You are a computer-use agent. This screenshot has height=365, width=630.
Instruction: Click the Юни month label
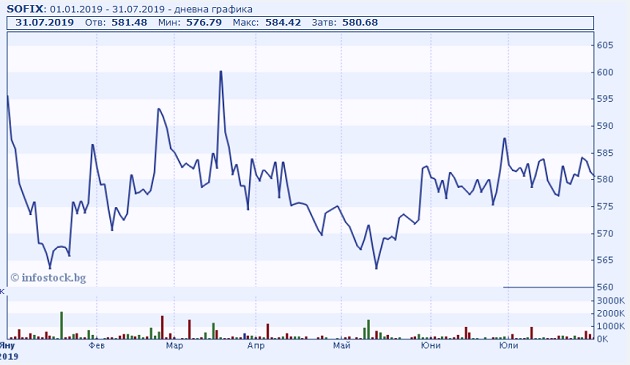point(431,345)
